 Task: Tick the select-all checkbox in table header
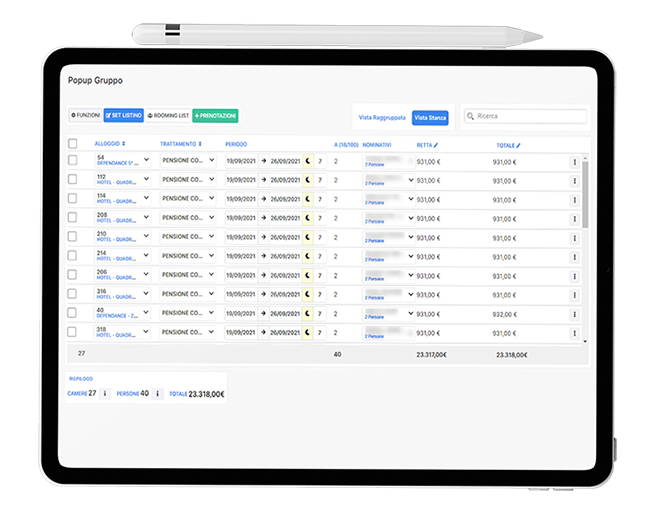pyautogui.click(x=73, y=143)
